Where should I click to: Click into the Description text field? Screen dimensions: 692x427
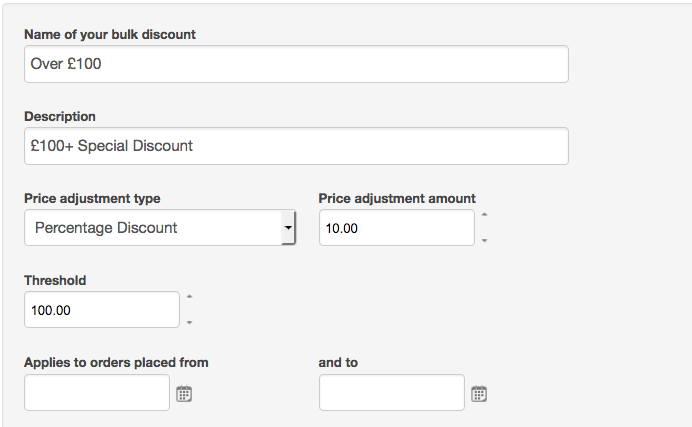coord(296,146)
